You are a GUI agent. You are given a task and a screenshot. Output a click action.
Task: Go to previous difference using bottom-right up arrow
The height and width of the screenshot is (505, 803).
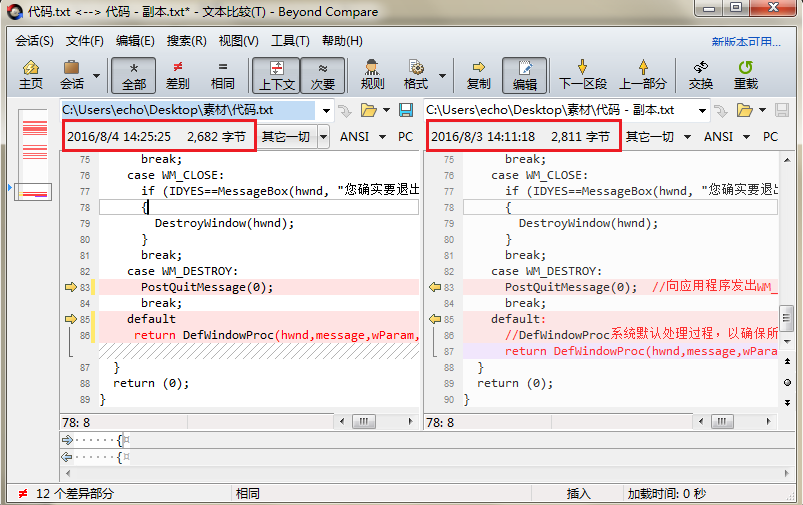click(787, 362)
